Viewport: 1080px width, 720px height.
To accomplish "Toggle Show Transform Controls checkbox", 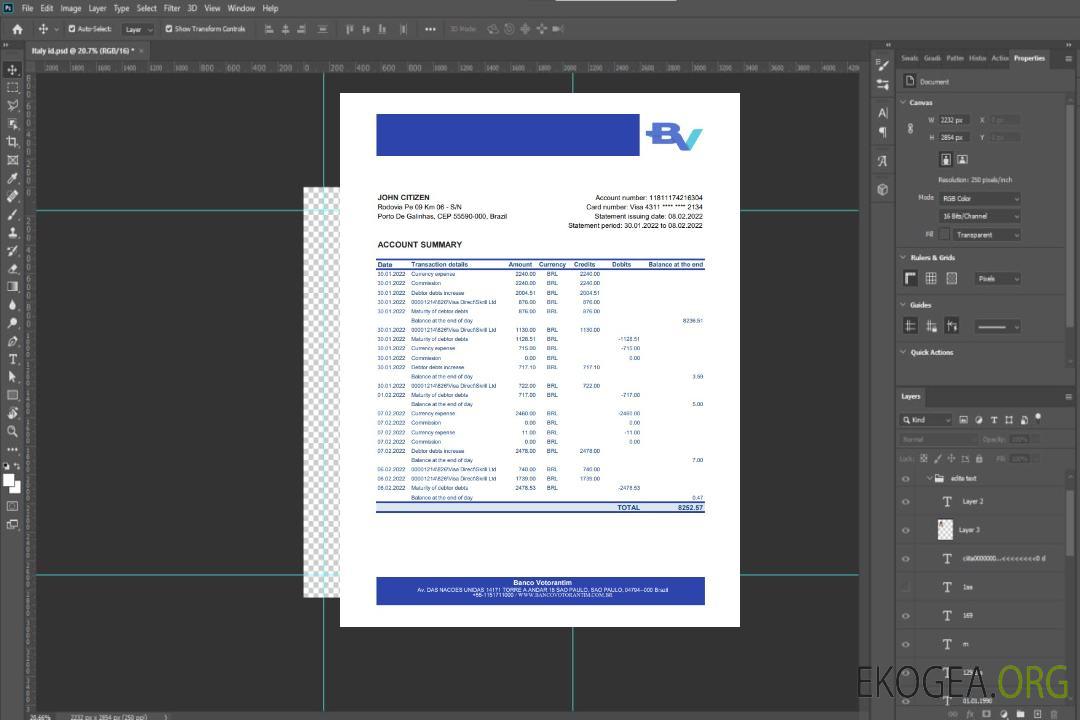I will [x=169, y=29].
